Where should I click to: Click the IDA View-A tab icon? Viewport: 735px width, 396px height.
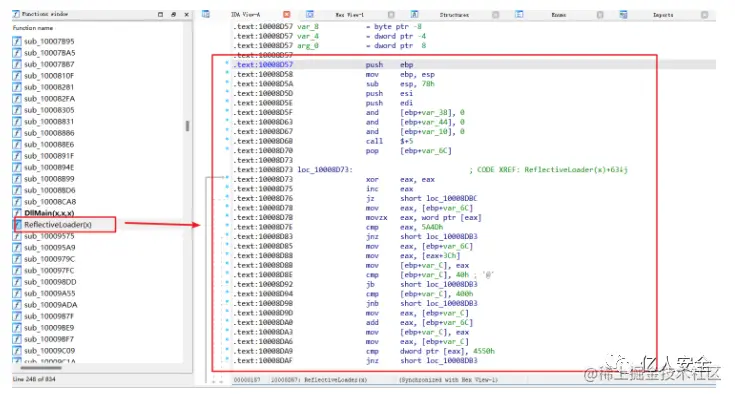(x=206, y=15)
